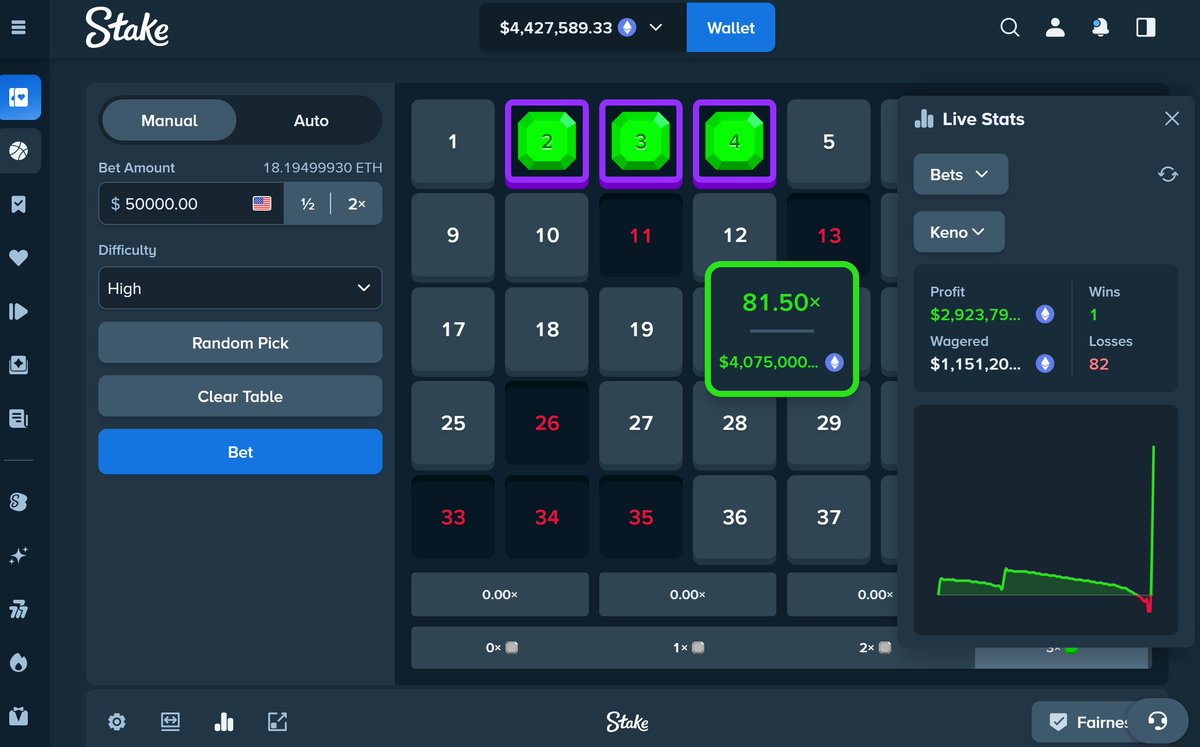Image resolution: width=1200 pixels, height=747 pixels.
Task: Open the Bets dropdown in Live Stats
Action: [x=961, y=174]
